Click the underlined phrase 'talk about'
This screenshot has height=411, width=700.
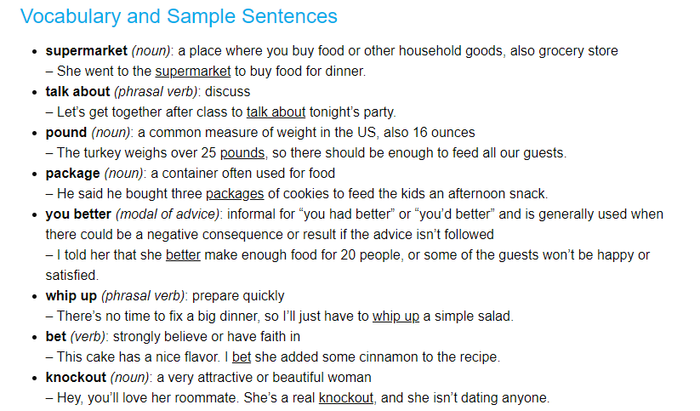(x=276, y=112)
